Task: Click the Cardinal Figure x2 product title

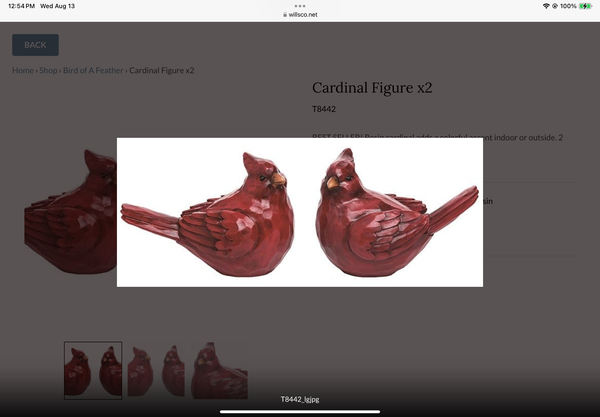Action: (x=372, y=88)
